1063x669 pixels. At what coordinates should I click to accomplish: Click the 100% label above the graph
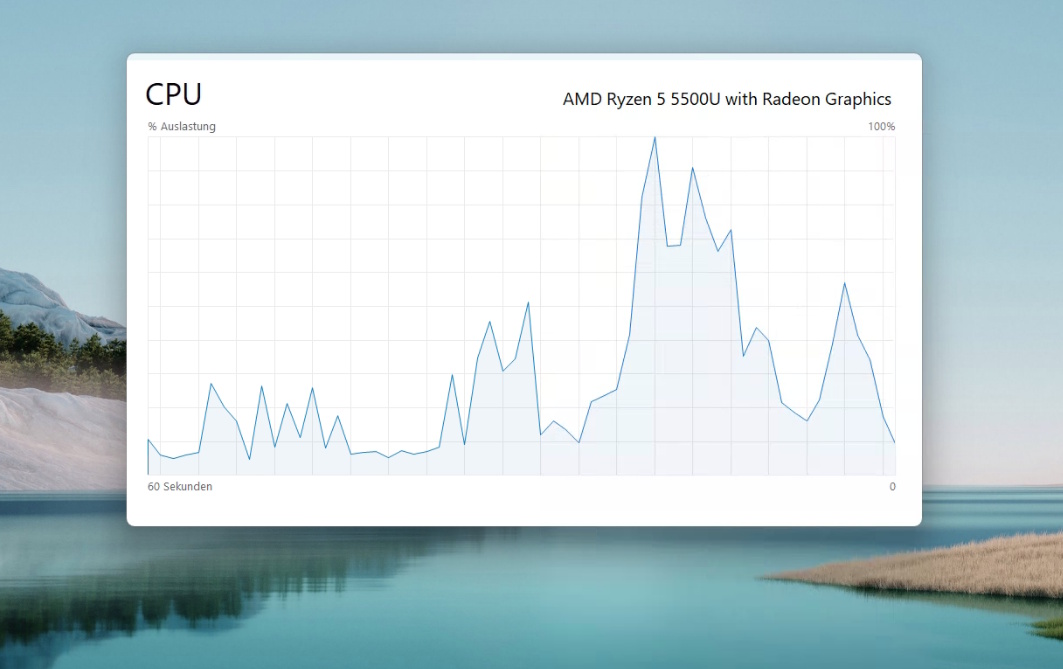[x=881, y=127]
